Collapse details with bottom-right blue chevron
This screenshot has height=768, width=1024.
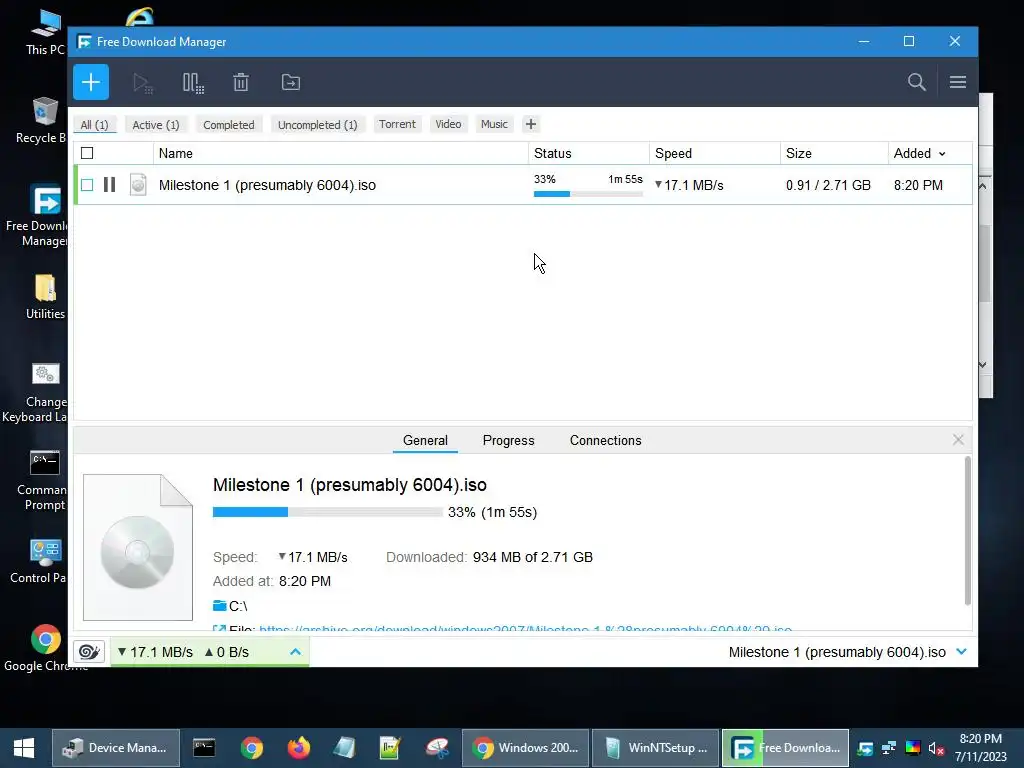click(961, 652)
